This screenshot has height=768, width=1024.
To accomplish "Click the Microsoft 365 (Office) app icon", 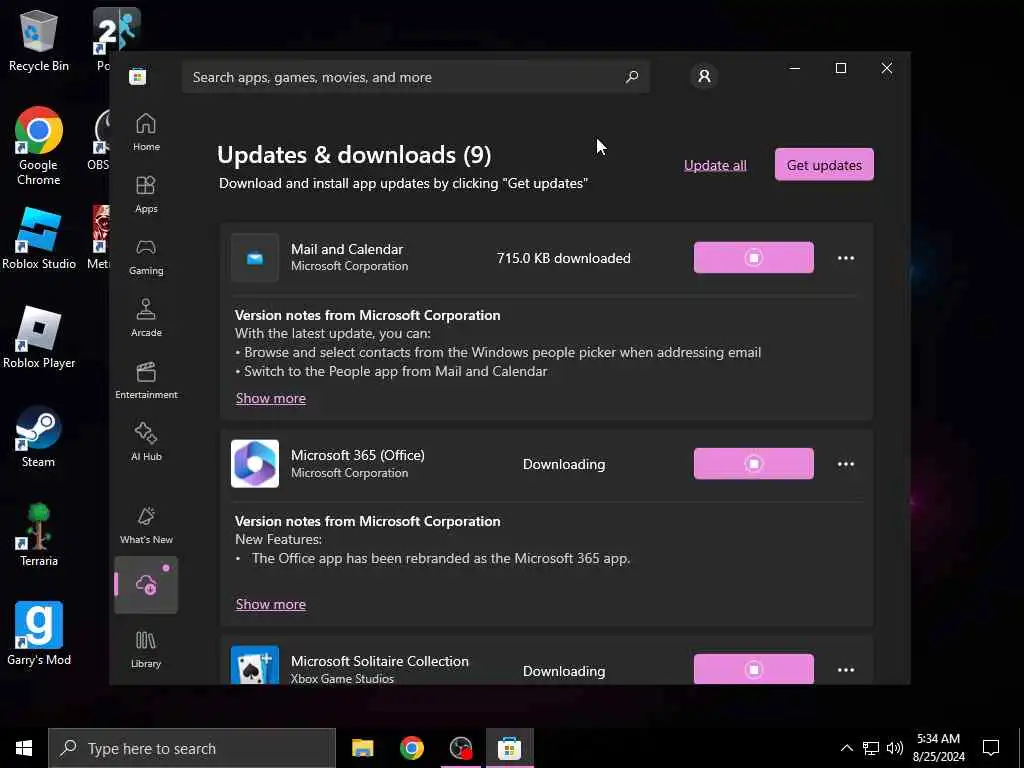I will [255, 464].
